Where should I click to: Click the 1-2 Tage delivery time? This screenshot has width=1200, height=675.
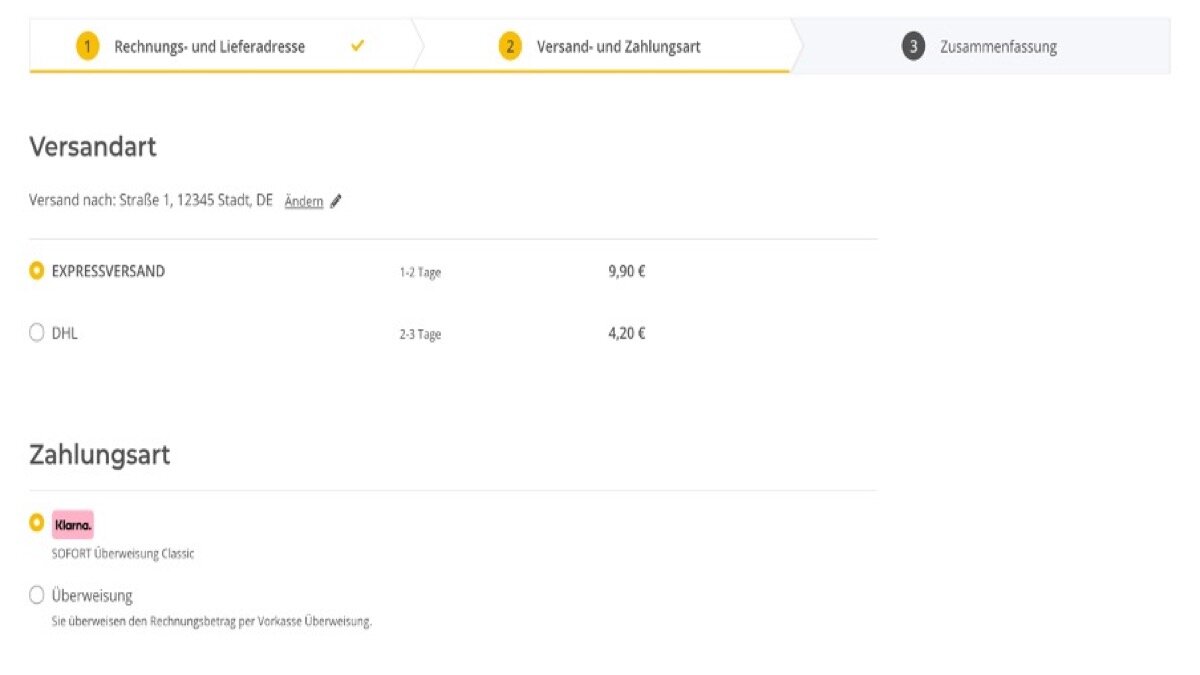[x=420, y=272]
